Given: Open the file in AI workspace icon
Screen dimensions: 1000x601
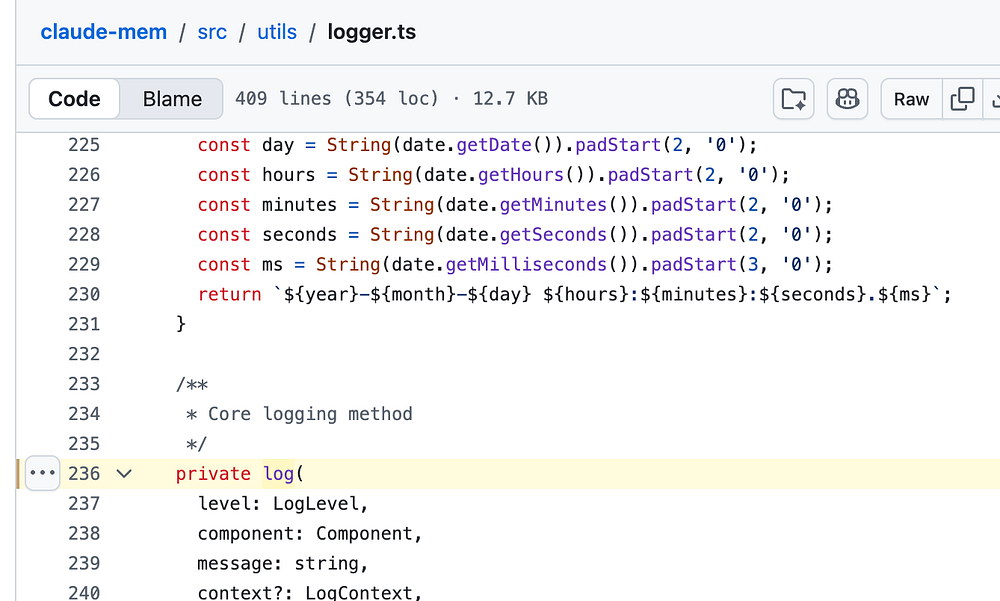Looking at the screenshot, I should pyautogui.click(x=793, y=99).
